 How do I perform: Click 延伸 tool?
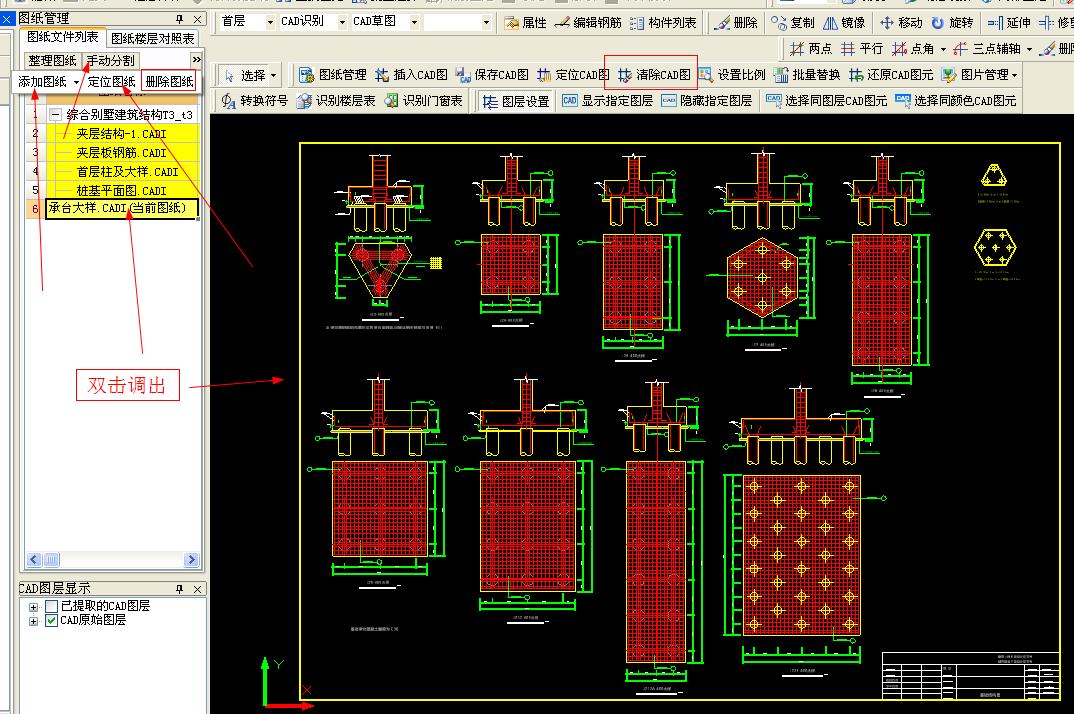pos(1010,23)
